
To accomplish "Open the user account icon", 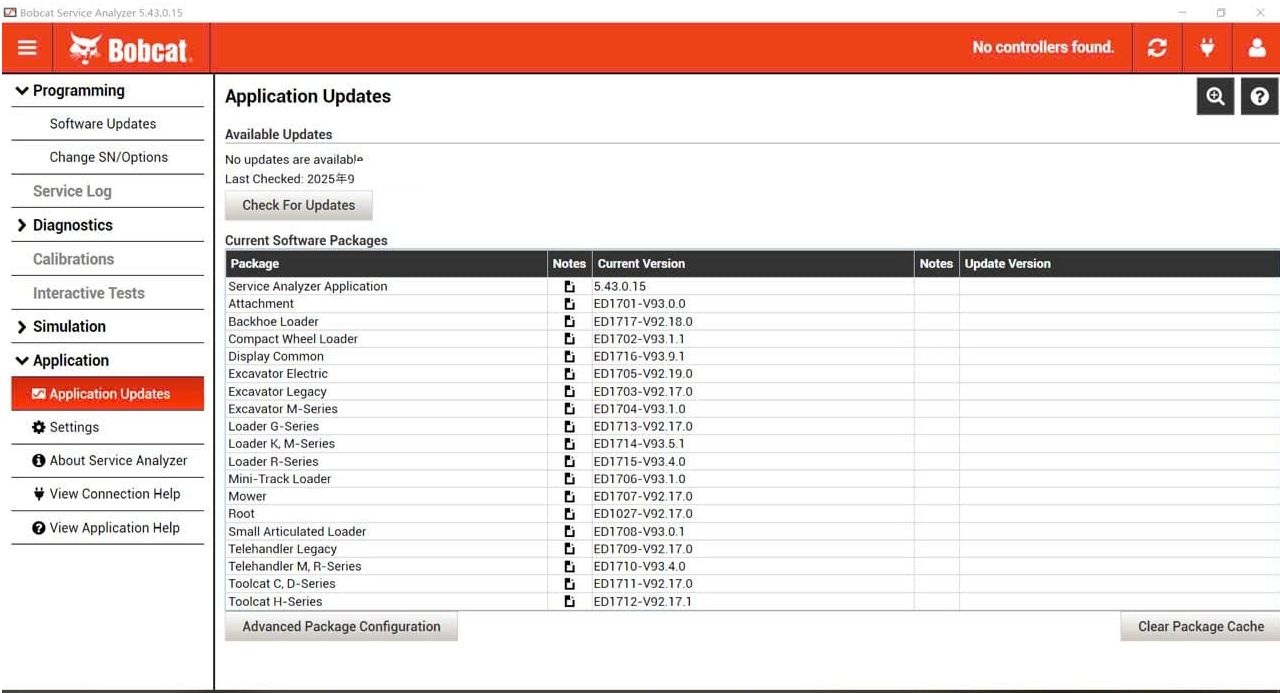I will pos(1257,47).
